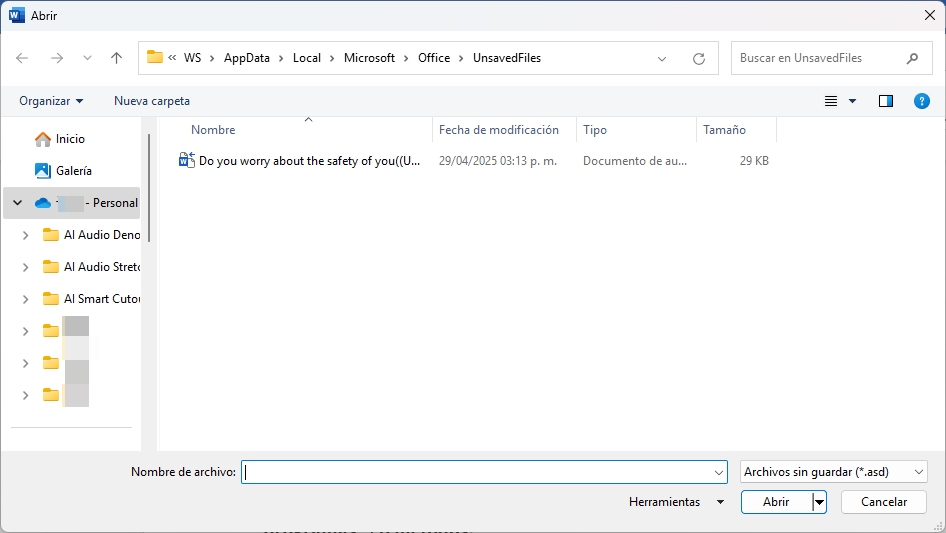Go forward with the right arrow
This screenshot has height=533, width=946.
[57, 58]
